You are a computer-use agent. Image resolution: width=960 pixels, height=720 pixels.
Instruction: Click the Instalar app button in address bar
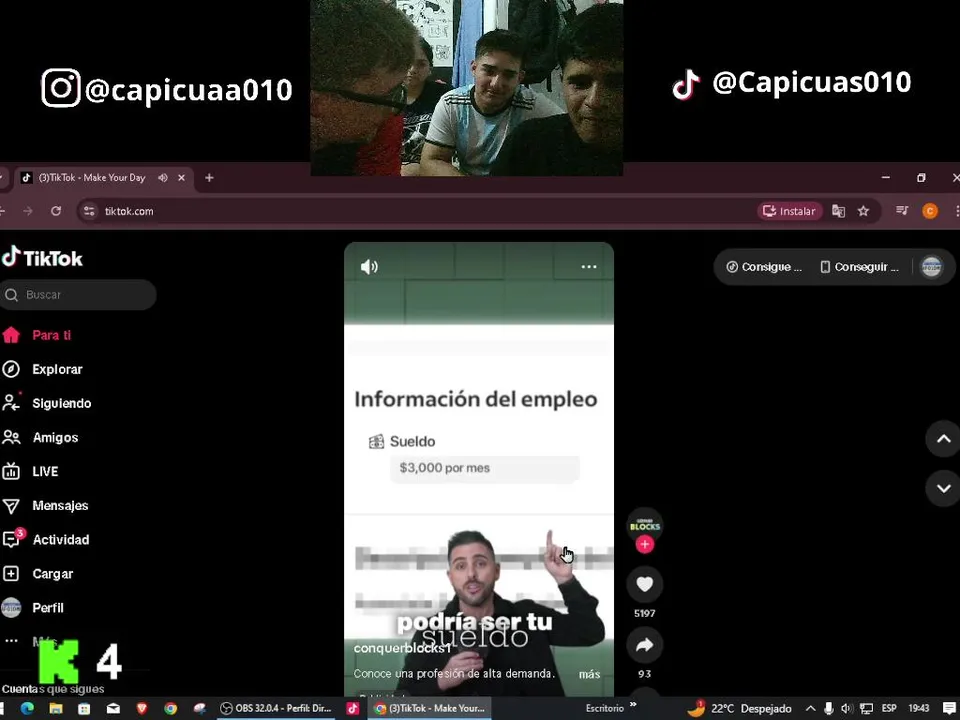789,211
